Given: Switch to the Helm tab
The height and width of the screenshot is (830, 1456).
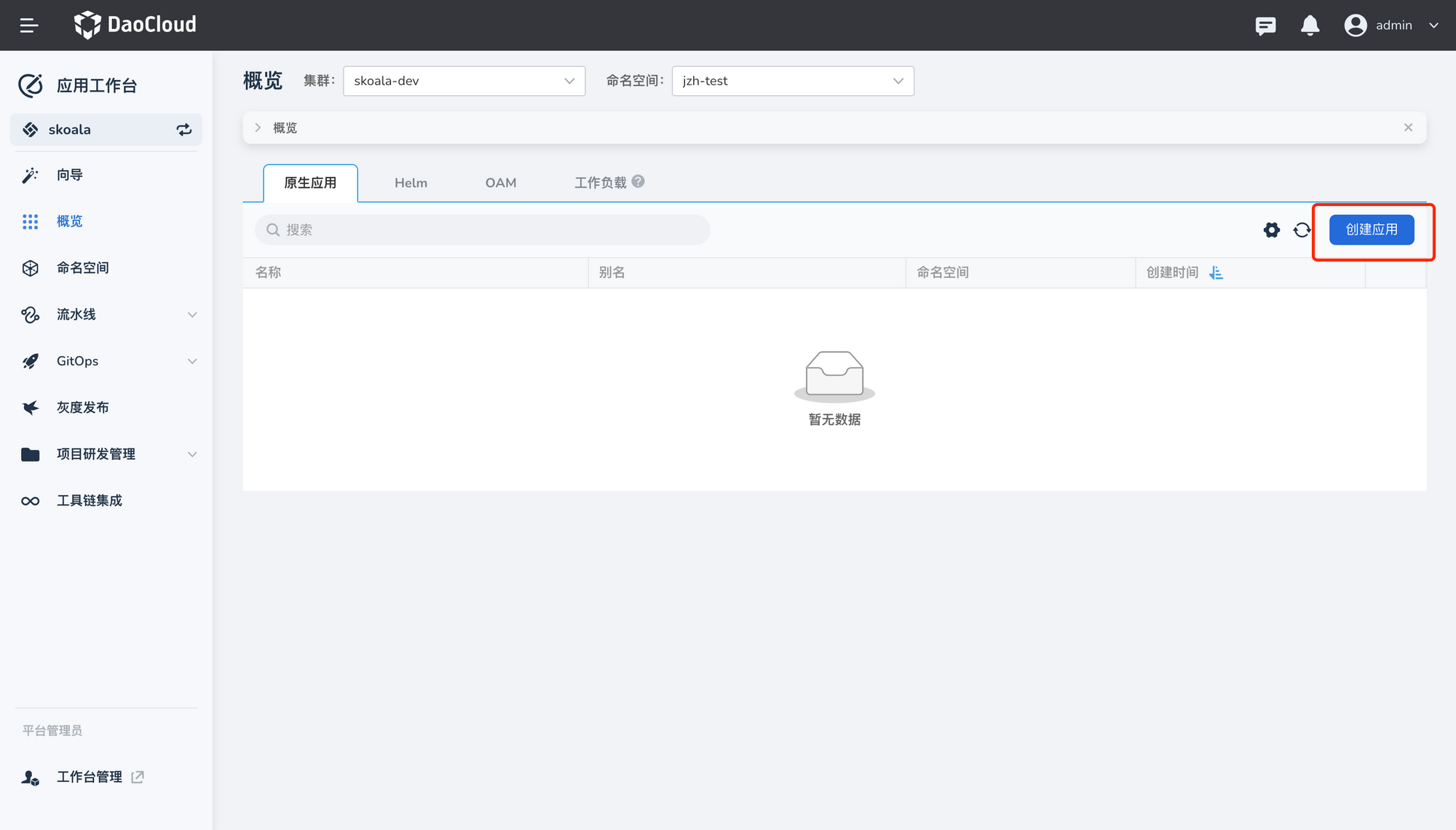Looking at the screenshot, I should 411,183.
